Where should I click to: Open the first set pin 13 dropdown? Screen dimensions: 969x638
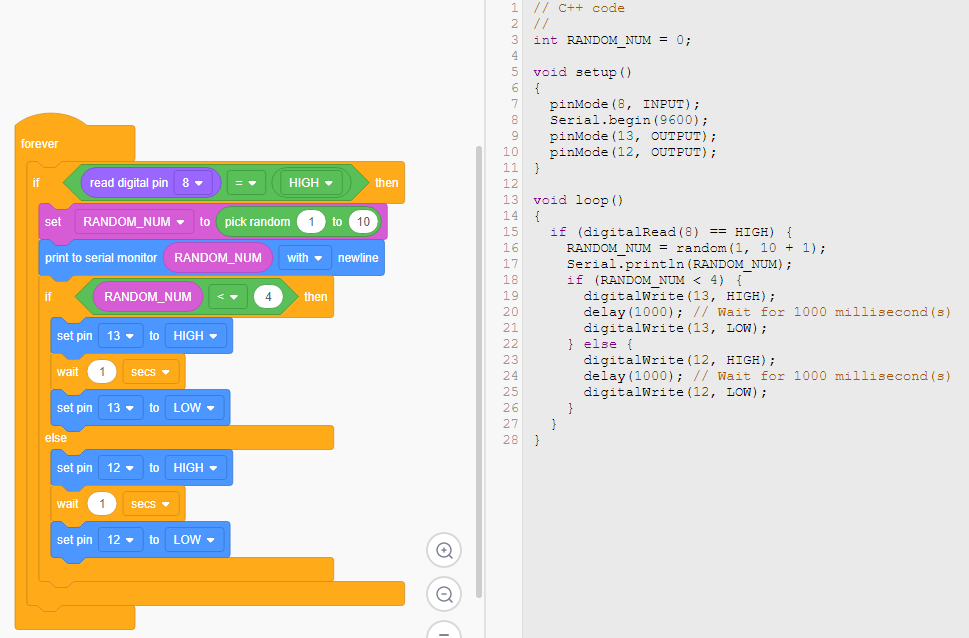coord(120,336)
